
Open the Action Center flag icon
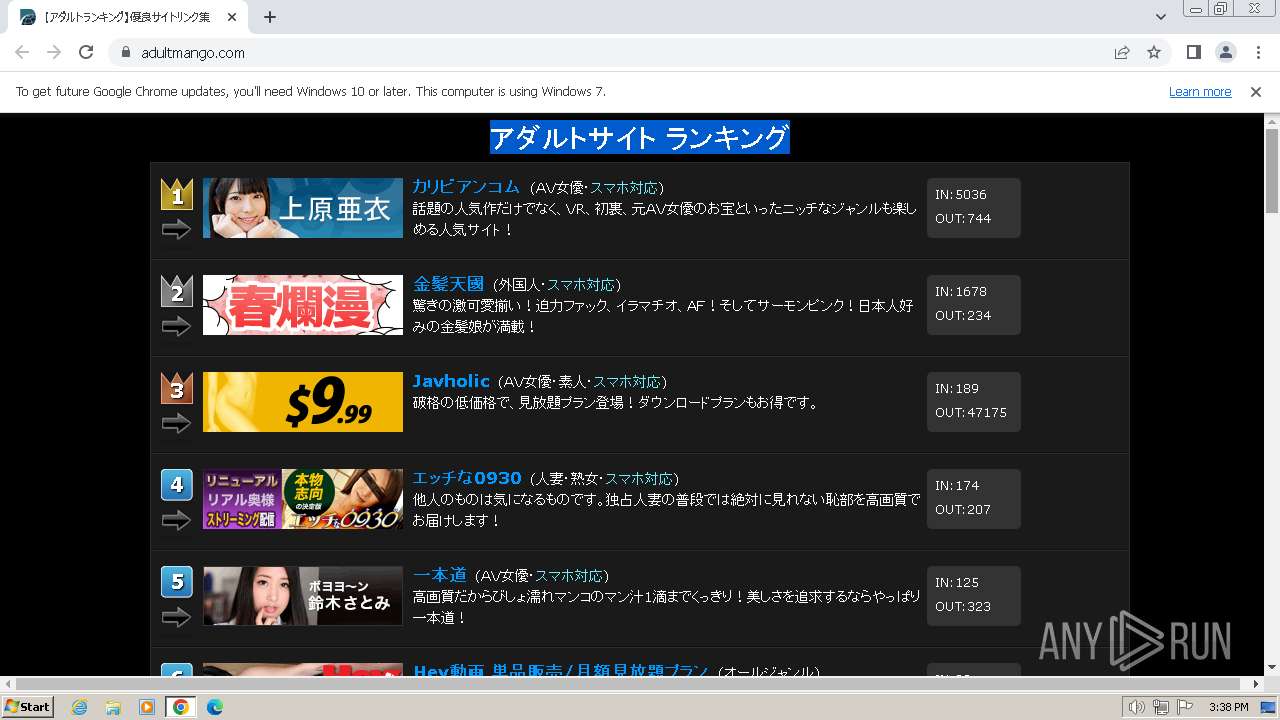(1185, 707)
